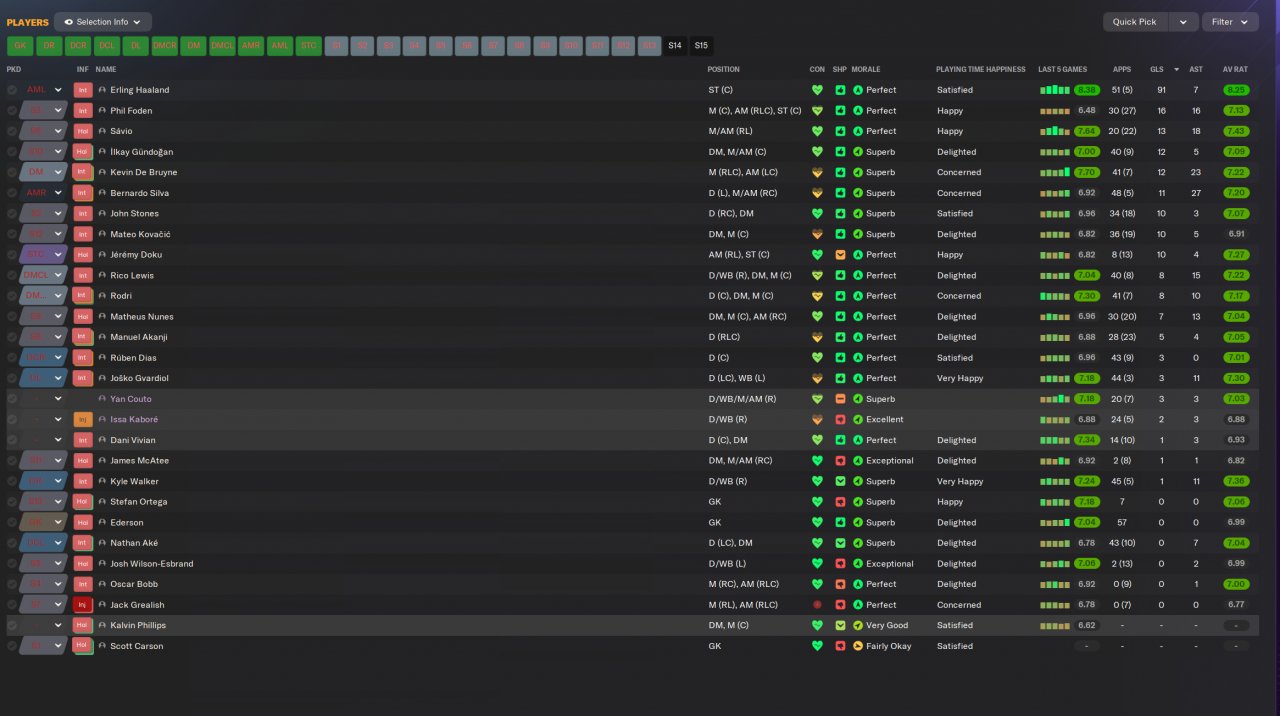Click Phil Foden's green match sharpness icon
Image resolution: width=1280 pixels, height=716 pixels.
(840, 111)
